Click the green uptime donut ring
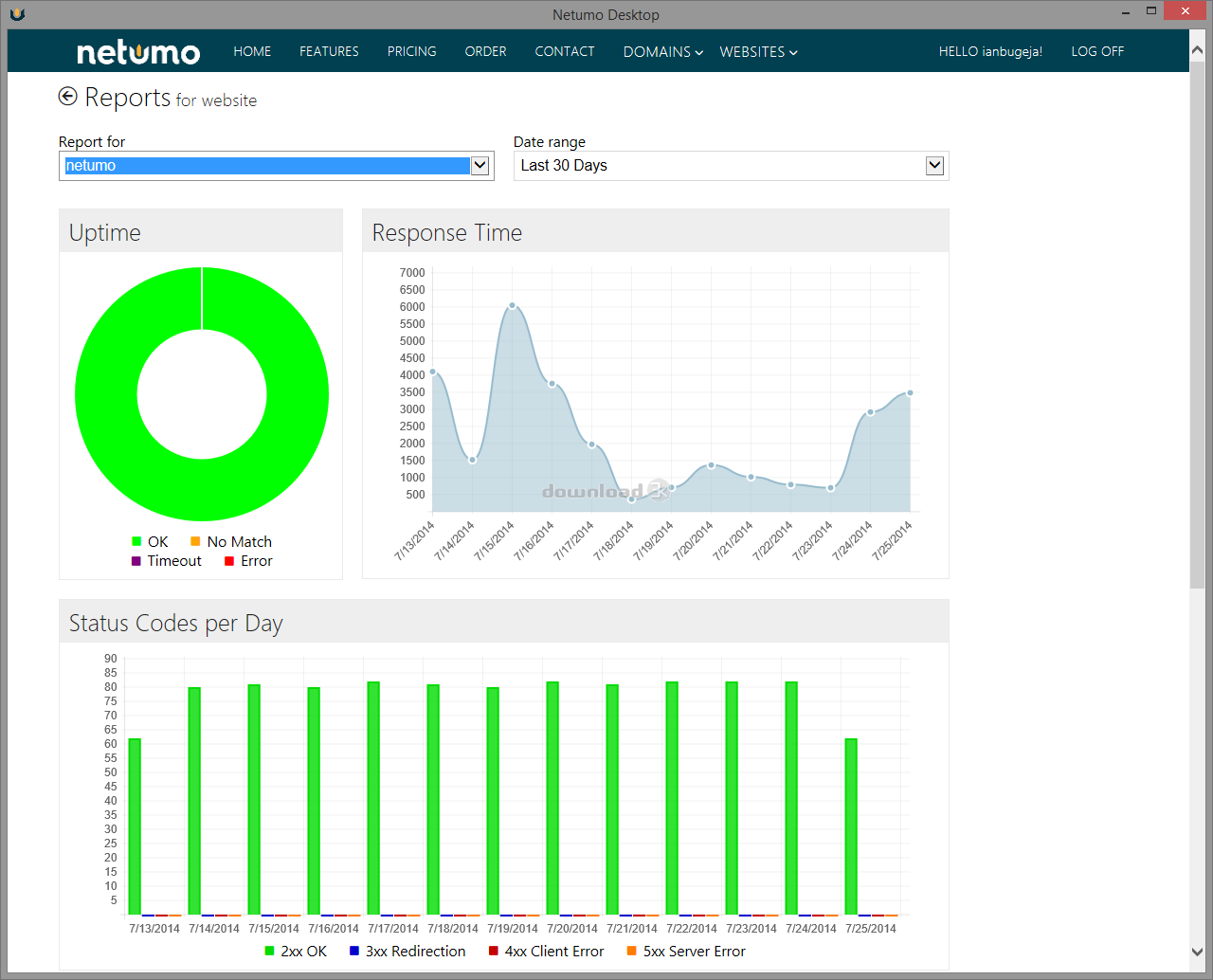Viewport: 1213px width, 980px height. (106, 394)
